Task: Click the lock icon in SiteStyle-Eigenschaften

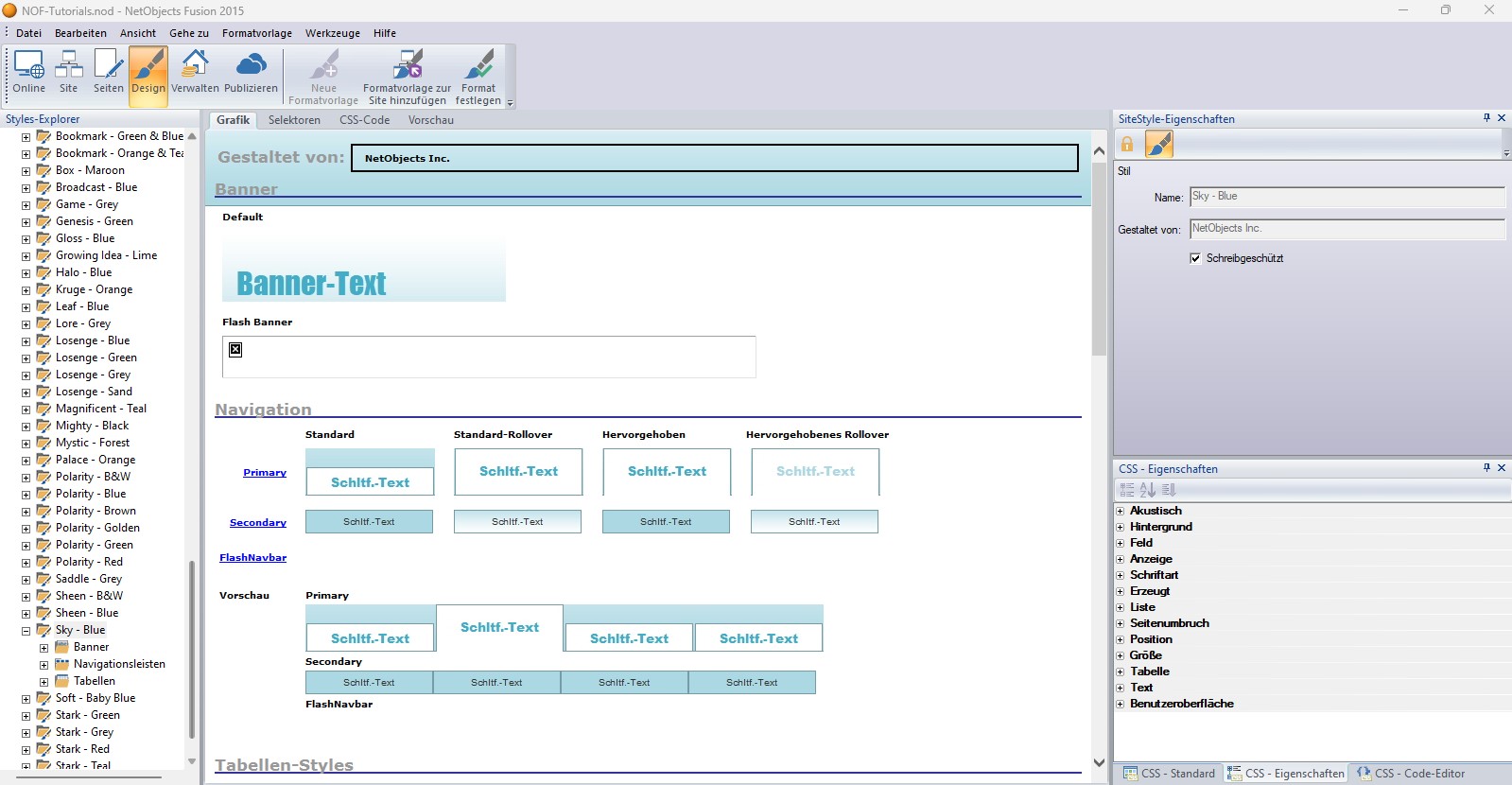Action: [x=1127, y=145]
